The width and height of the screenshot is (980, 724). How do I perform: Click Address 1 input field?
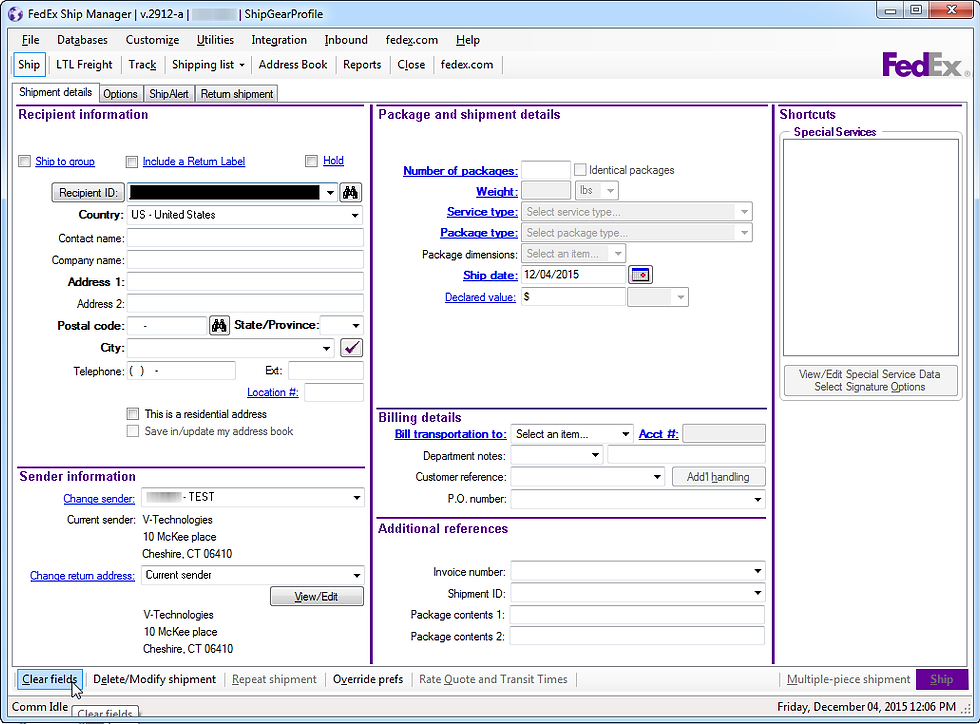coord(246,281)
